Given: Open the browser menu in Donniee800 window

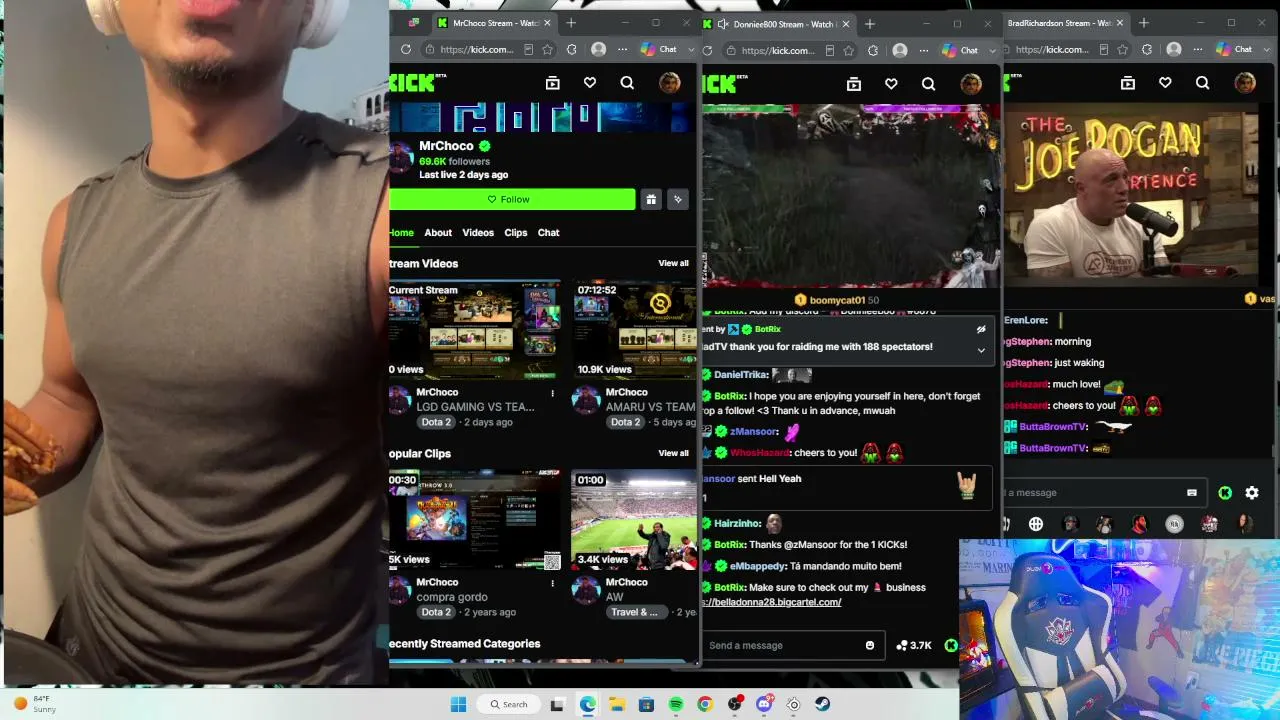Looking at the screenshot, I should tap(924, 50).
